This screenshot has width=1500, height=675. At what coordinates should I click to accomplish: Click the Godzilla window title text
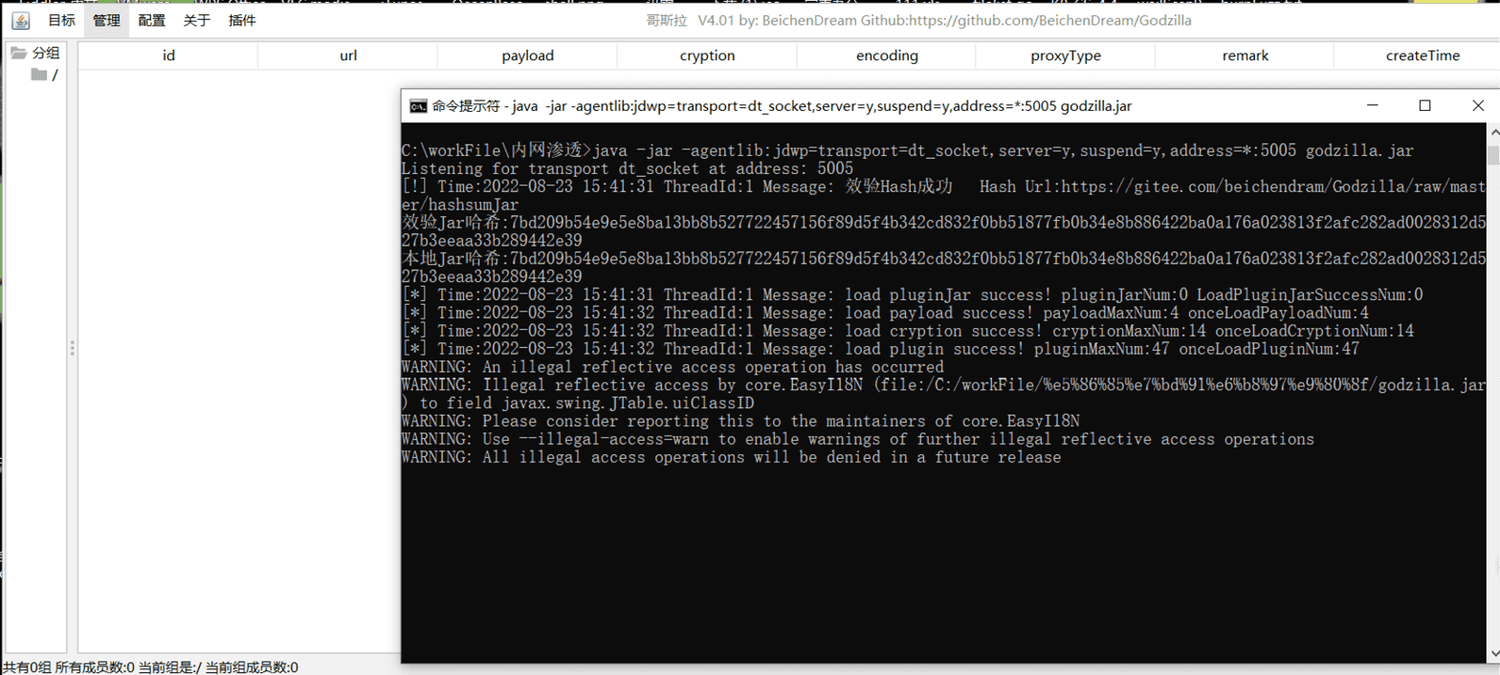919,20
